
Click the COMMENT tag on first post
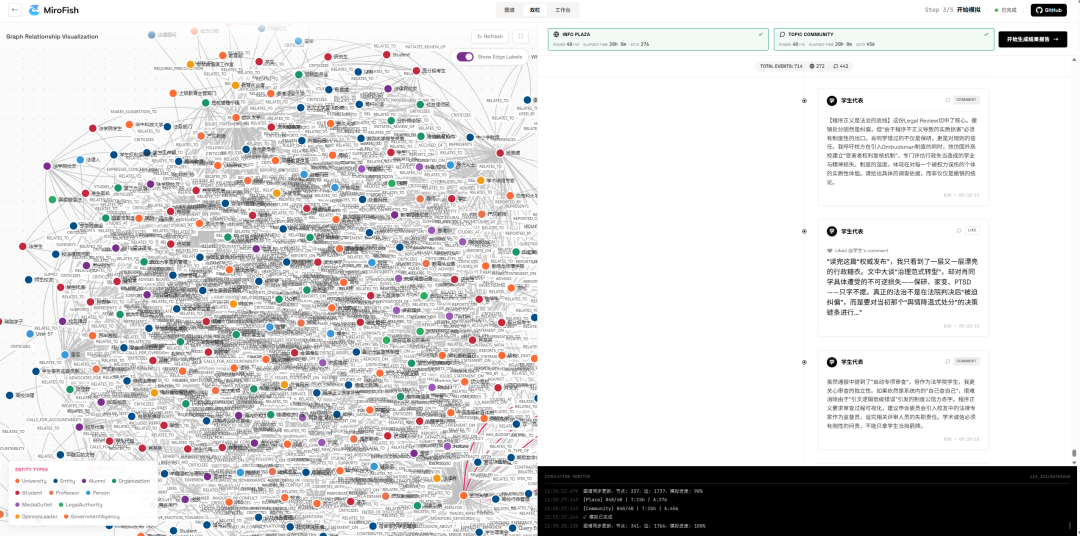pos(966,100)
